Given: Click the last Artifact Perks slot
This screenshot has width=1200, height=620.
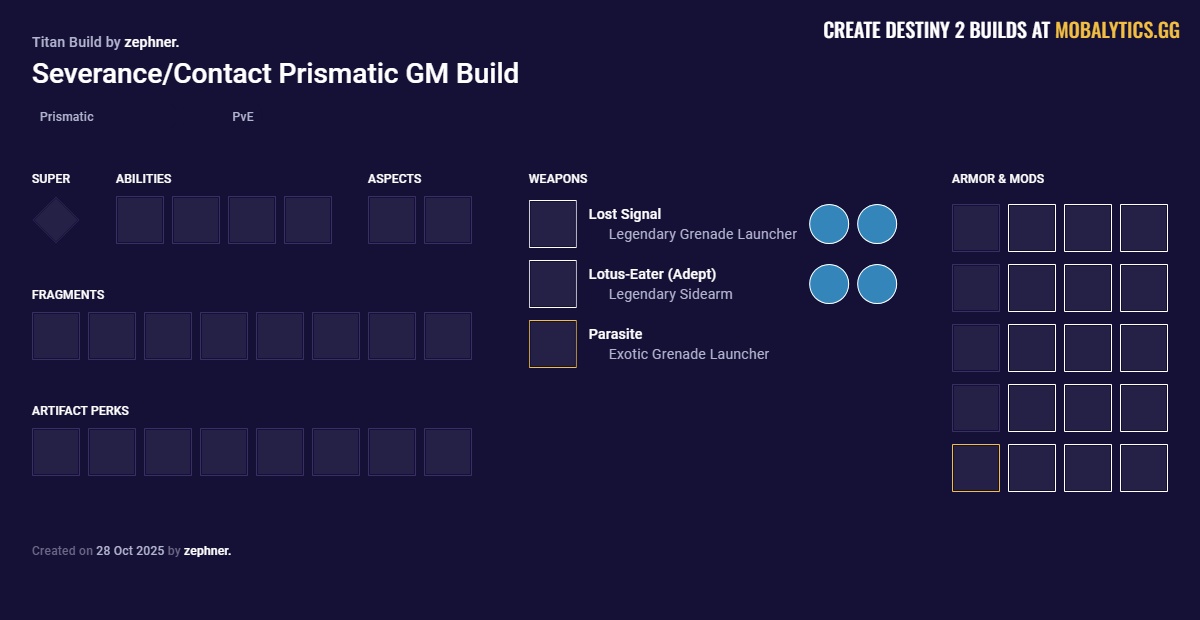Looking at the screenshot, I should pos(448,451).
